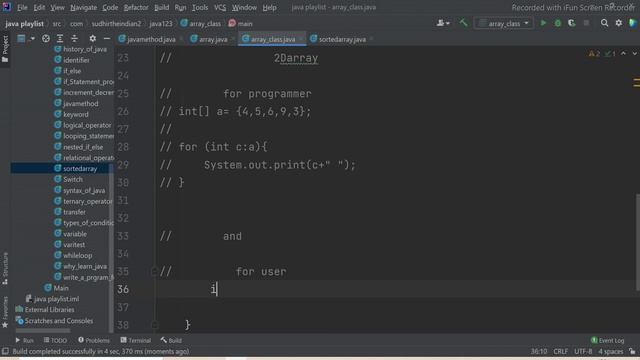Jump to next highlighted error arrow

(x=634, y=53)
